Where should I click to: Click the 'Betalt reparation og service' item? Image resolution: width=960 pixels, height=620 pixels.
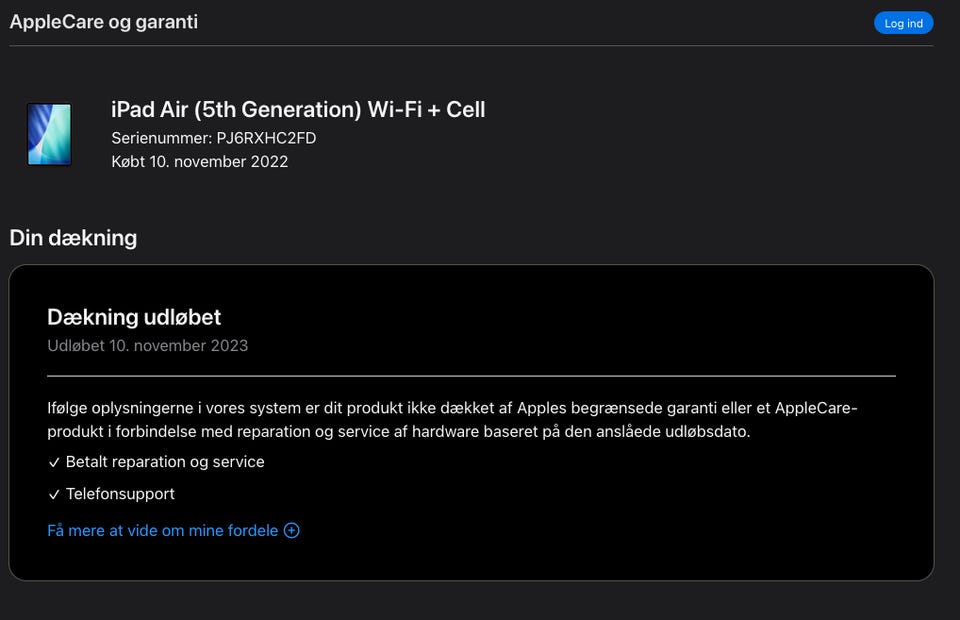pos(165,462)
